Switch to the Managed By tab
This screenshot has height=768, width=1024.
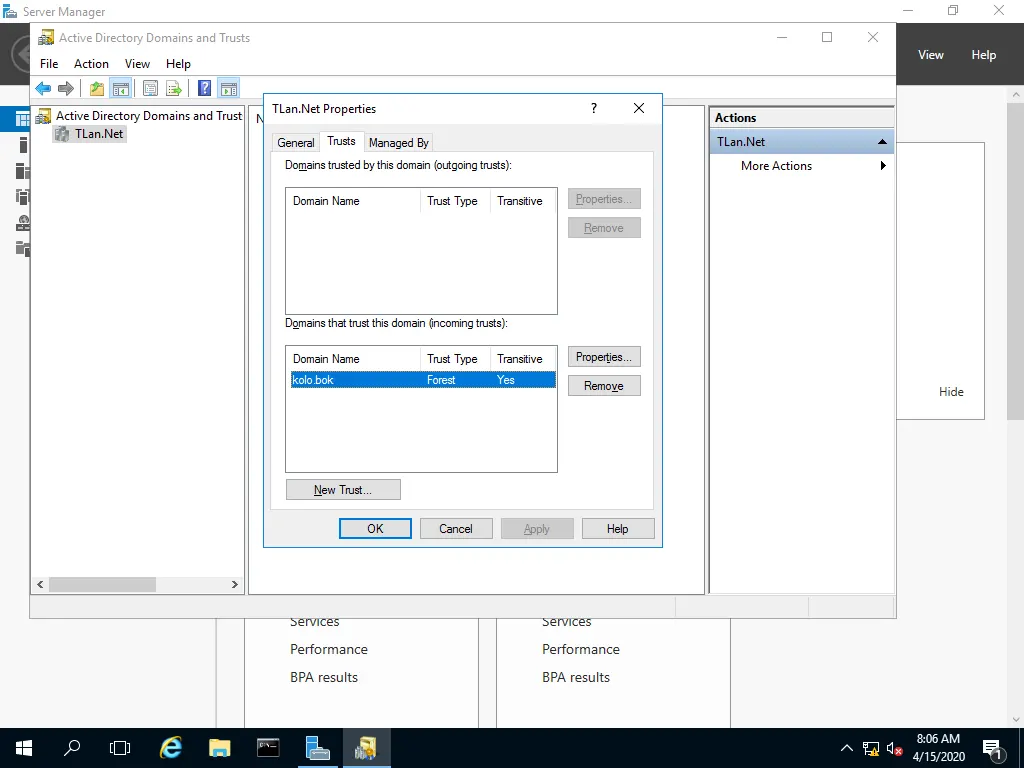(x=398, y=142)
